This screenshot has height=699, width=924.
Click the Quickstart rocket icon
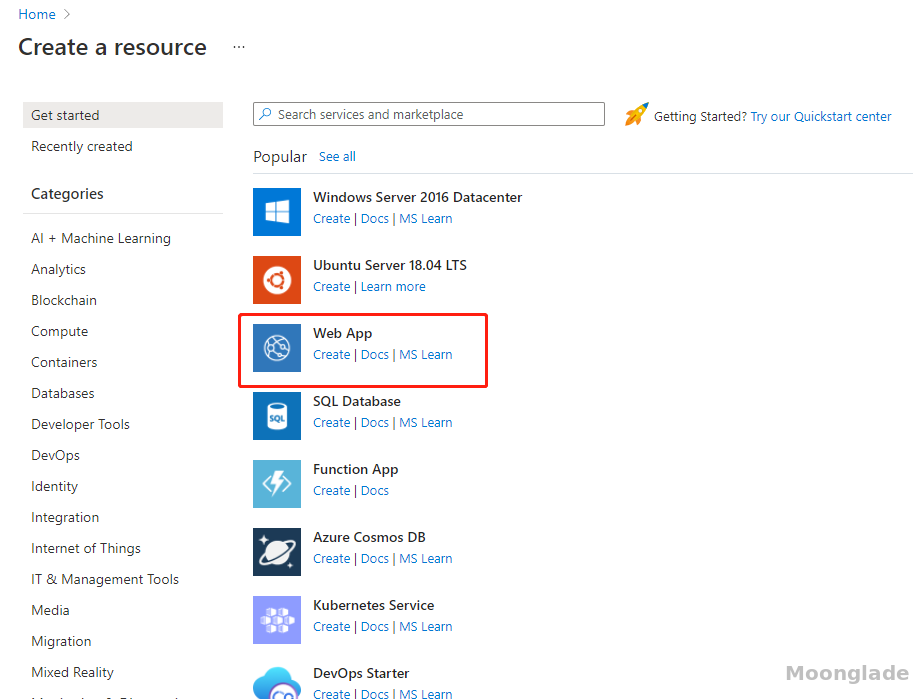point(636,114)
